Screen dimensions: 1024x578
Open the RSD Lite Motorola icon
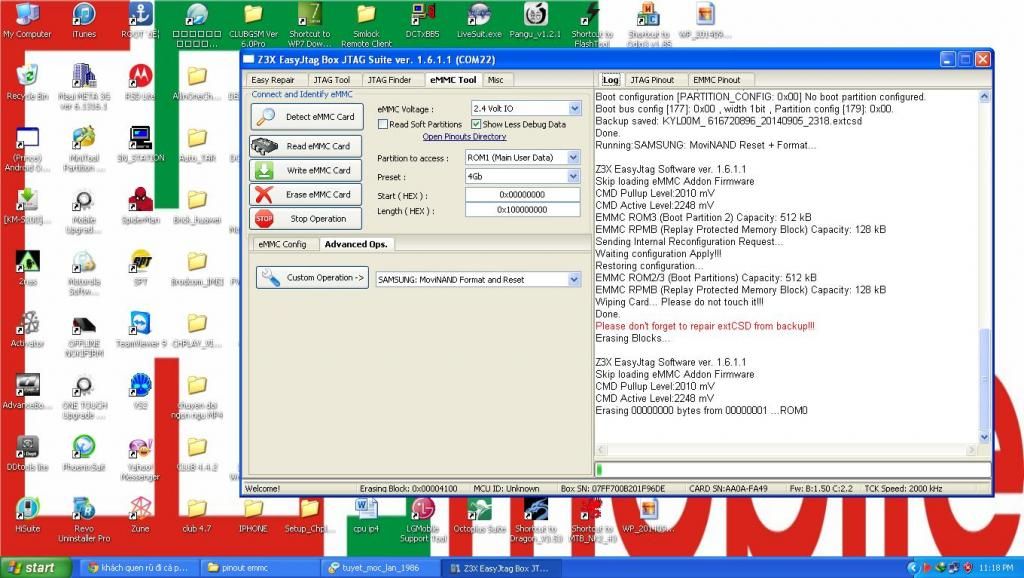pyautogui.click(x=140, y=82)
